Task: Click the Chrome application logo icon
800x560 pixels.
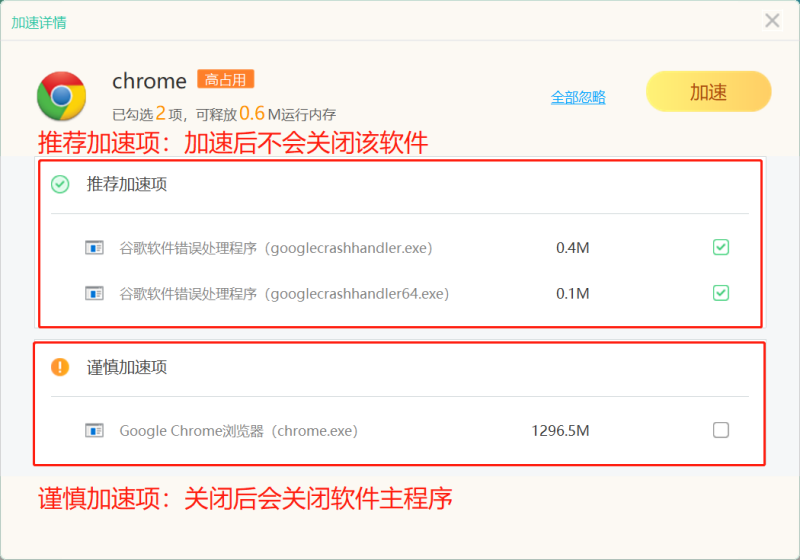Action: (61, 96)
